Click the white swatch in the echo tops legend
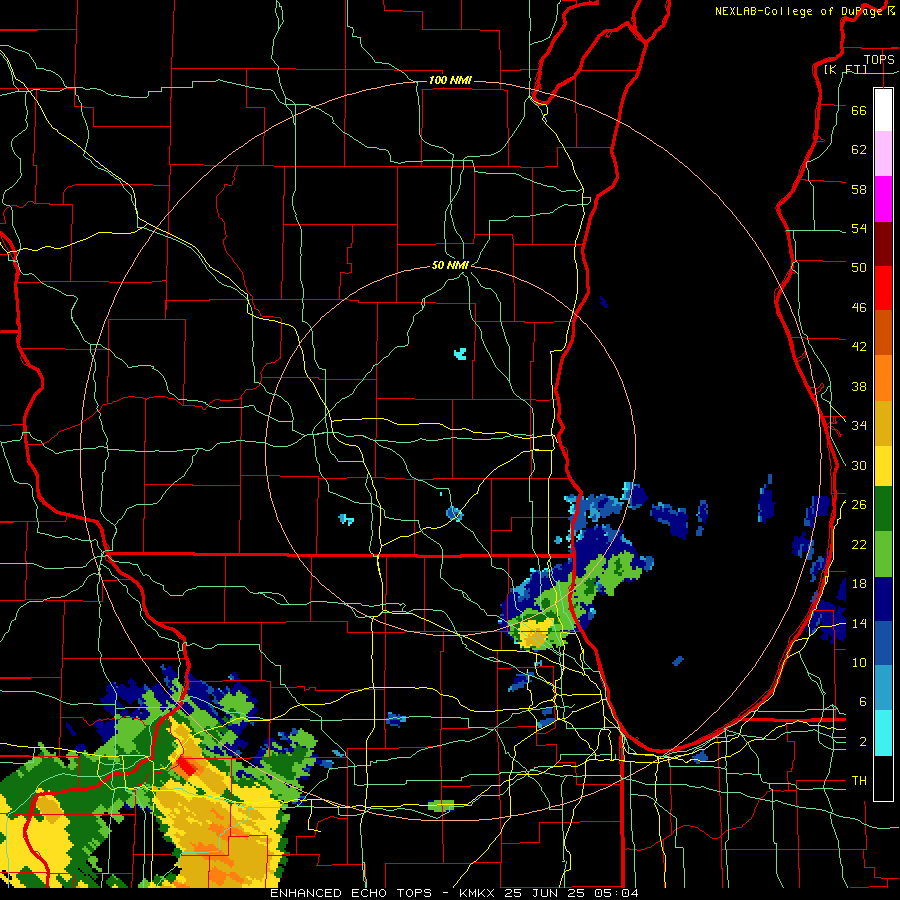900x900 pixels. [x=883, y=110]
